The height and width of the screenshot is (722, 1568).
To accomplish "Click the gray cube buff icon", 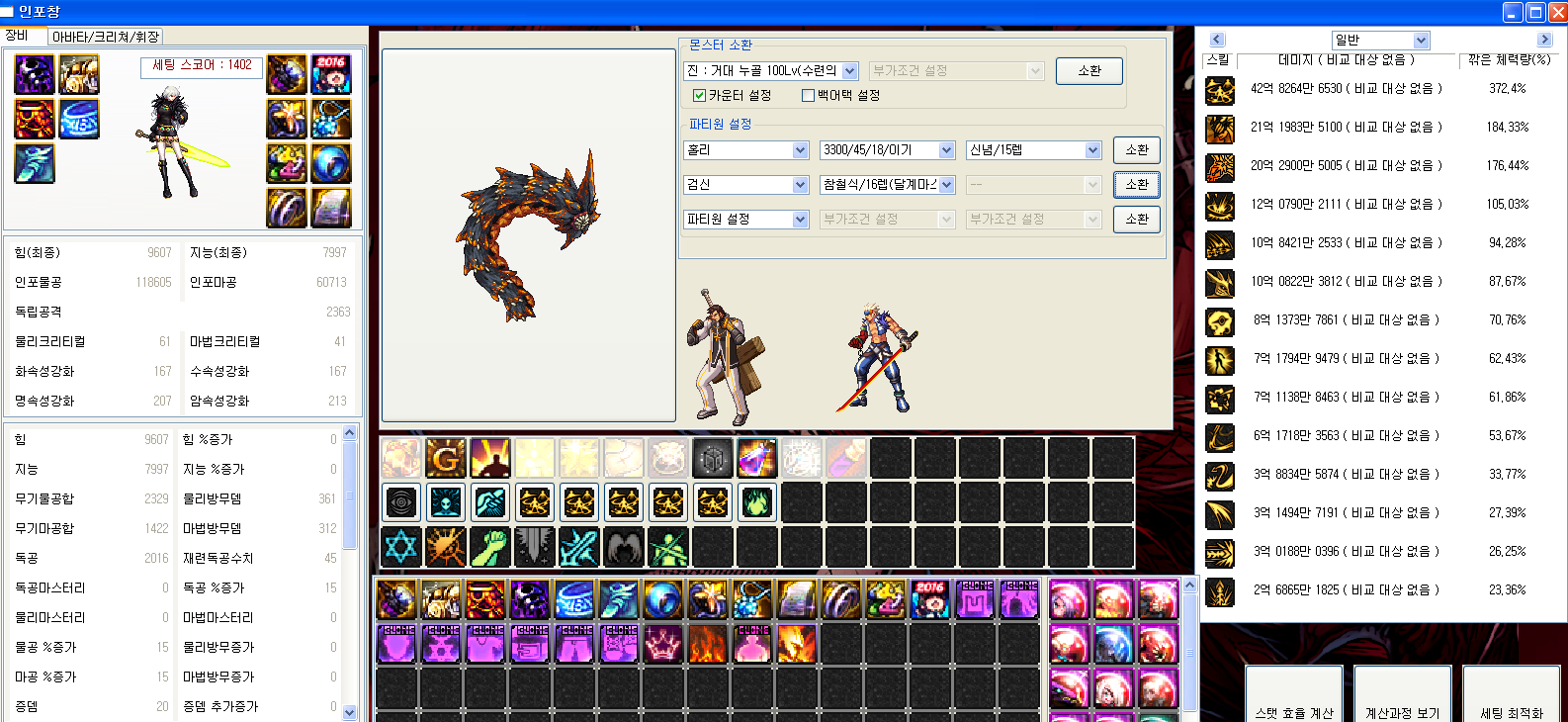I will click(713, 458).
